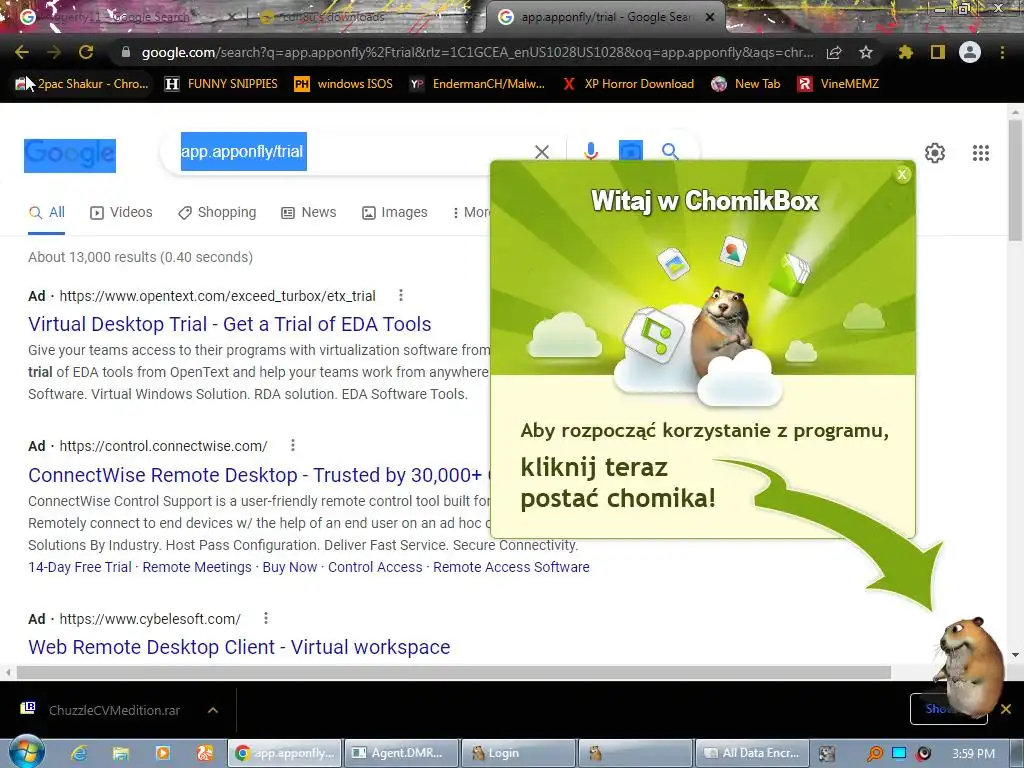
Task: Launch Internet Explorer from the taskbar
Action: (x=79, y=754)
